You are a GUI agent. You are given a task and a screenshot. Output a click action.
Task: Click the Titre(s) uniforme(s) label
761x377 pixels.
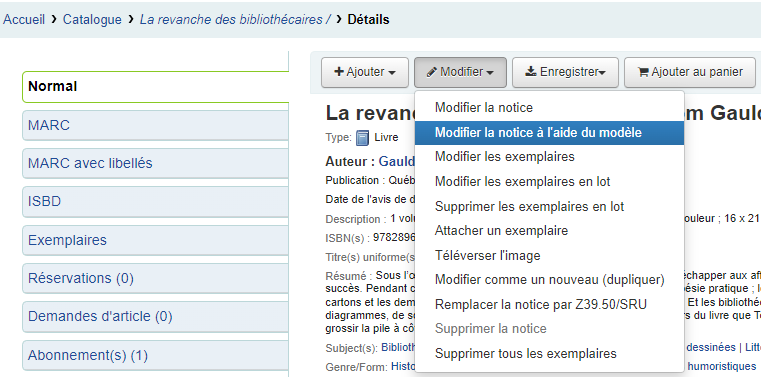pyautogui.click(x=370, y=257)
